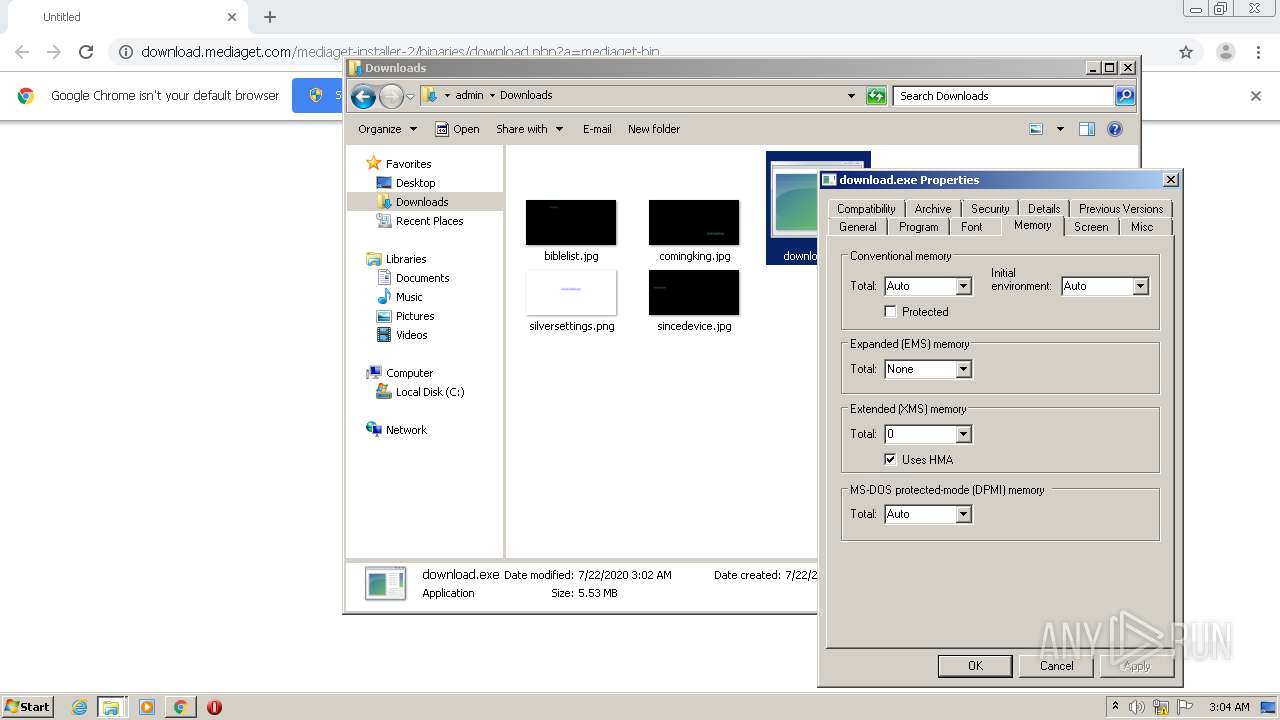The image size is (1280, 720).
Task: Select Recent Places in navigation pane
Action: [x=429, y=221]
